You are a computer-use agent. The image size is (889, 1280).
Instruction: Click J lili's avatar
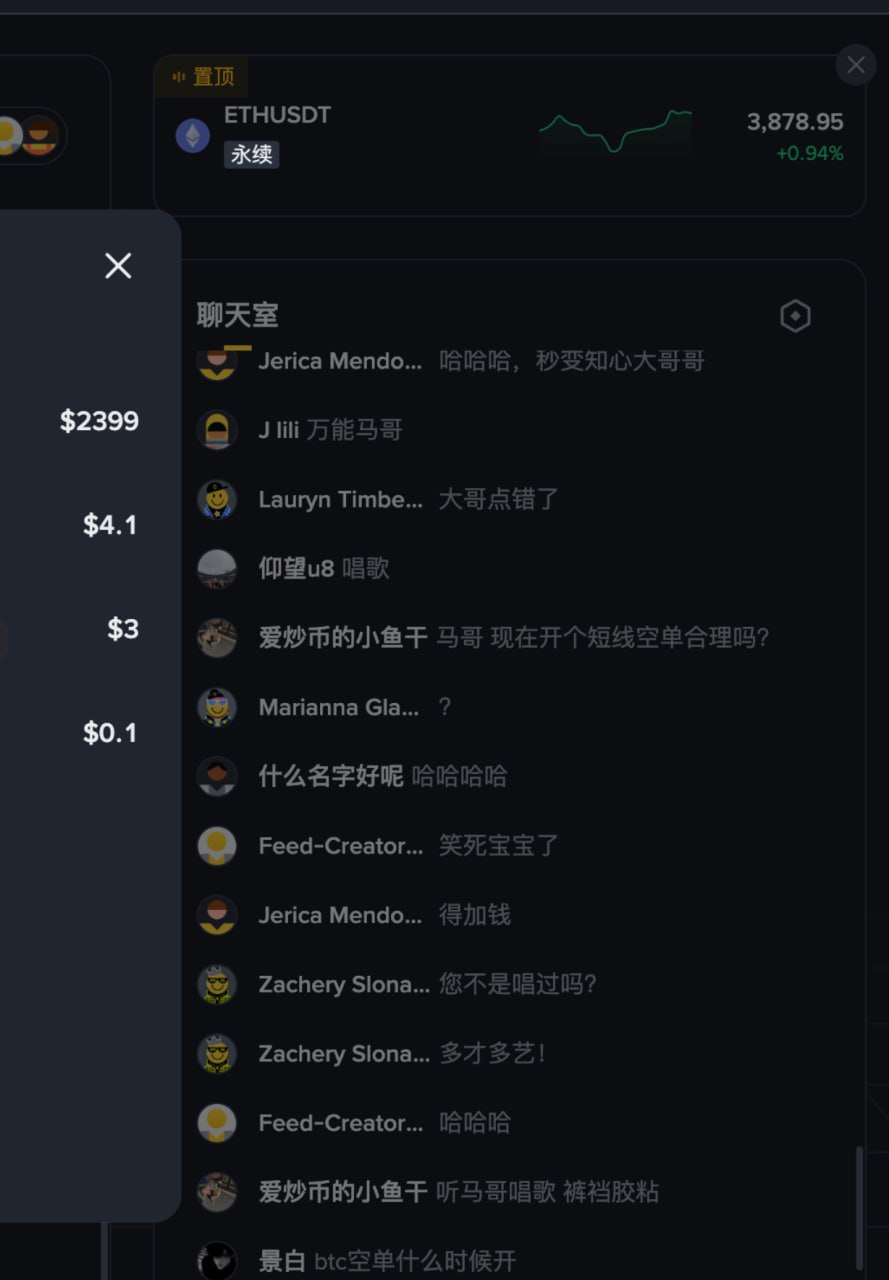(x=217, y=430)
